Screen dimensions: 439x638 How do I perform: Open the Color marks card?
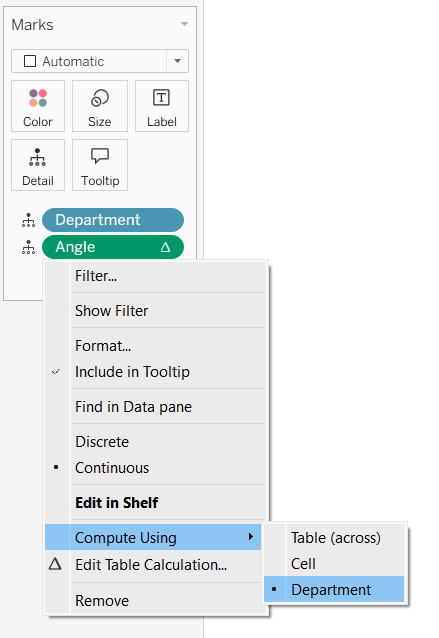[38, 106]
